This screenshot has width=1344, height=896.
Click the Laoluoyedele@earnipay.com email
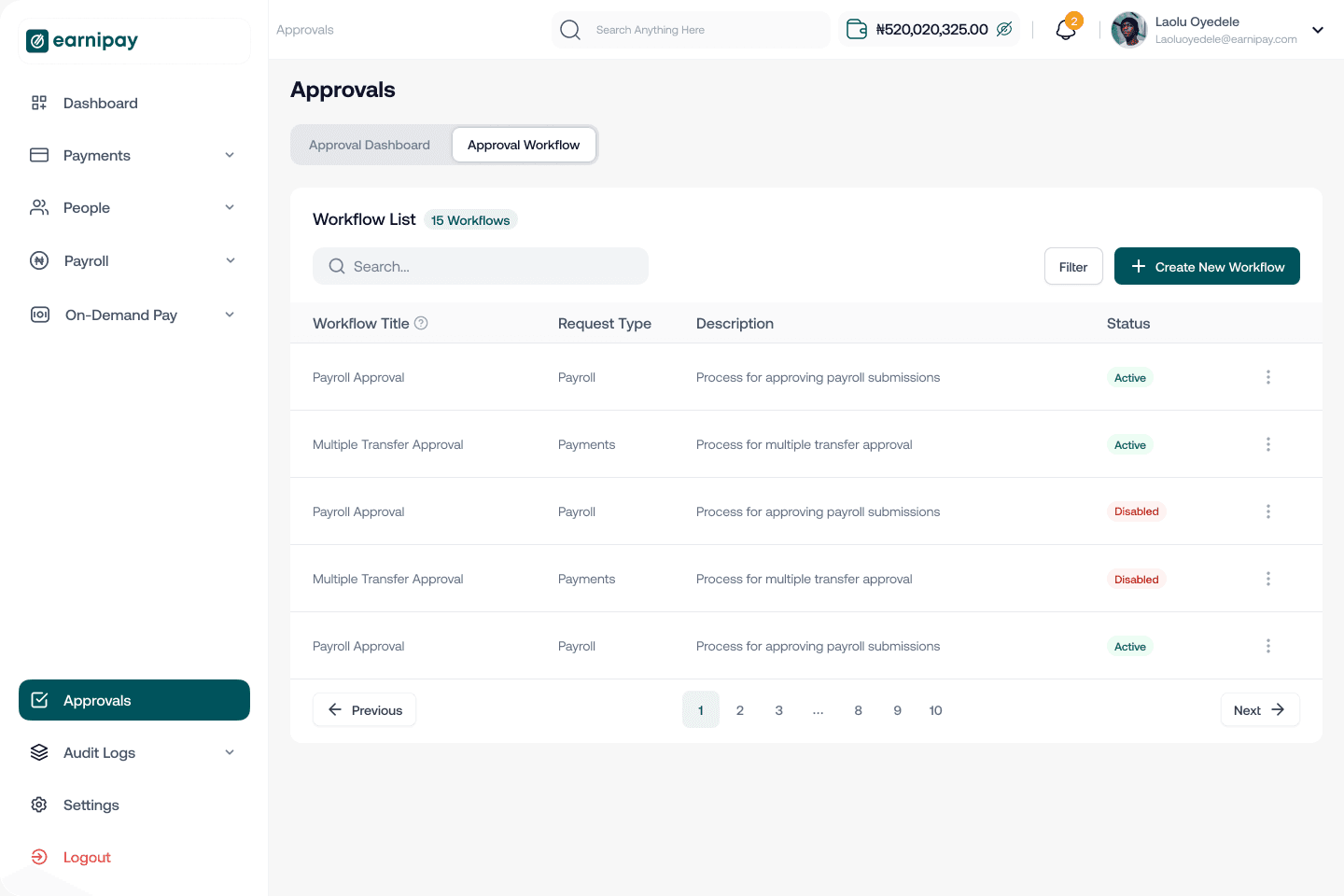coord(1226,39)
